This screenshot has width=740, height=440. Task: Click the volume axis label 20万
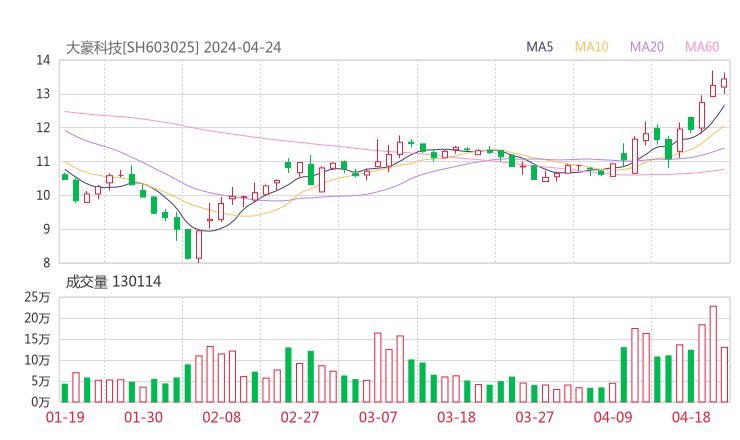[x=37, y=318]
